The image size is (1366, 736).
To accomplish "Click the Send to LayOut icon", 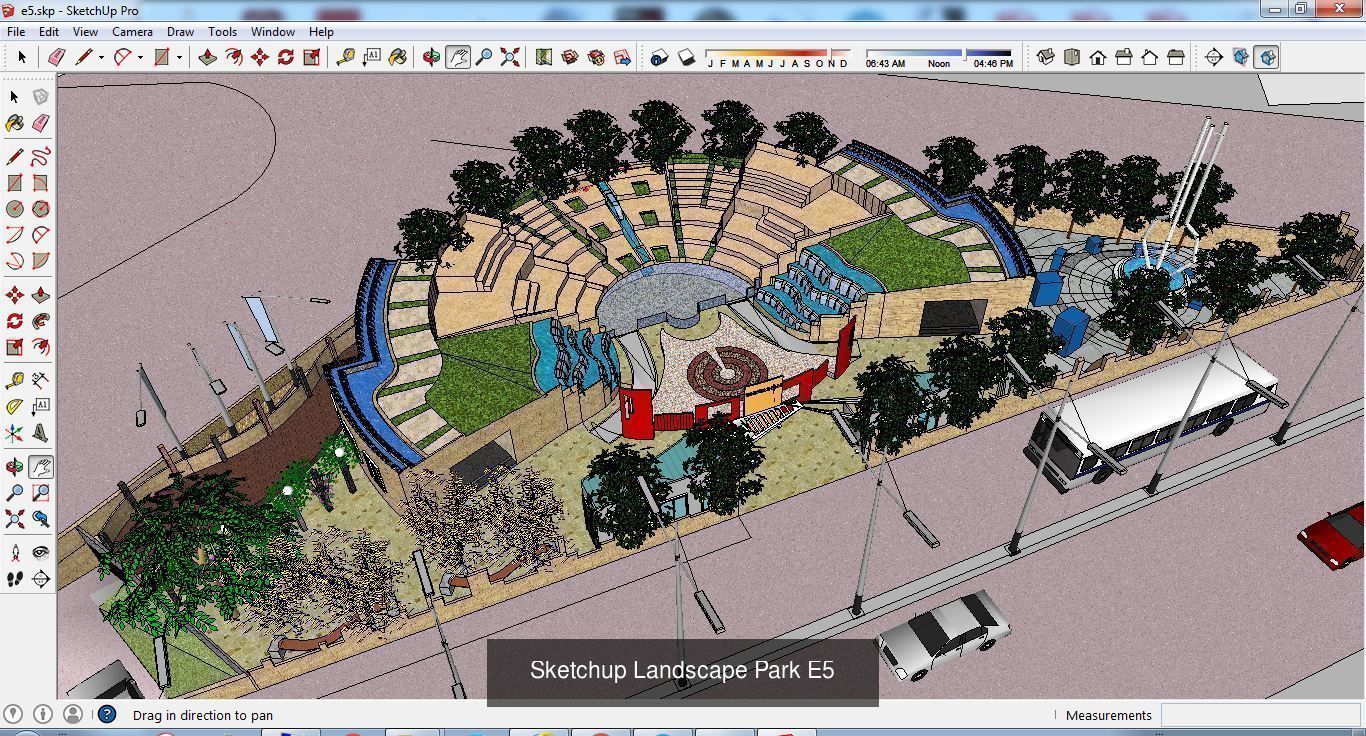I will coord(622,57).
